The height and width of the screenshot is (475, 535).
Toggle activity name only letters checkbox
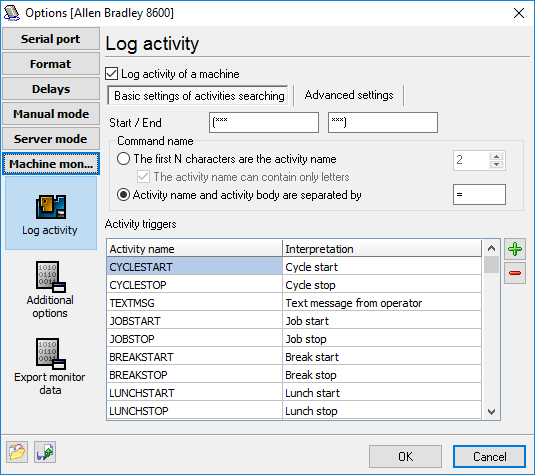143,177
